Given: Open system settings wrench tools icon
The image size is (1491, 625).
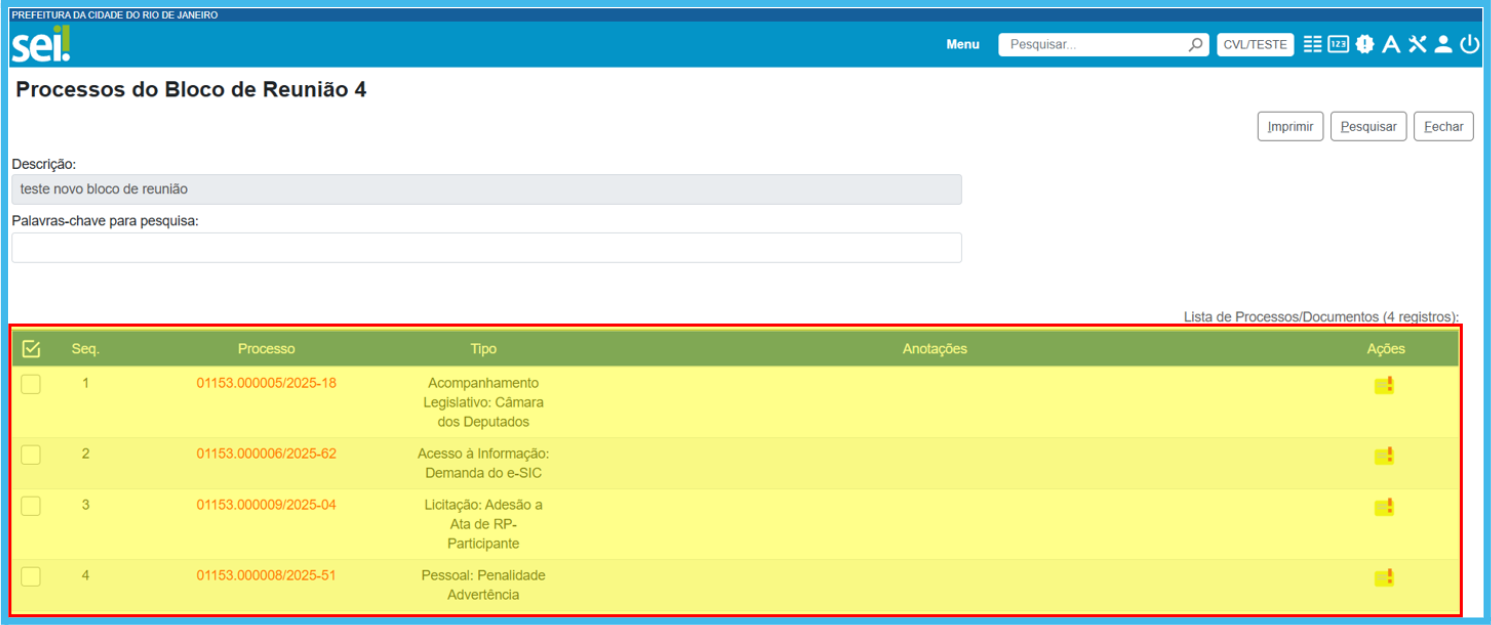Looking at the screenshot, I should point(1416,44).
